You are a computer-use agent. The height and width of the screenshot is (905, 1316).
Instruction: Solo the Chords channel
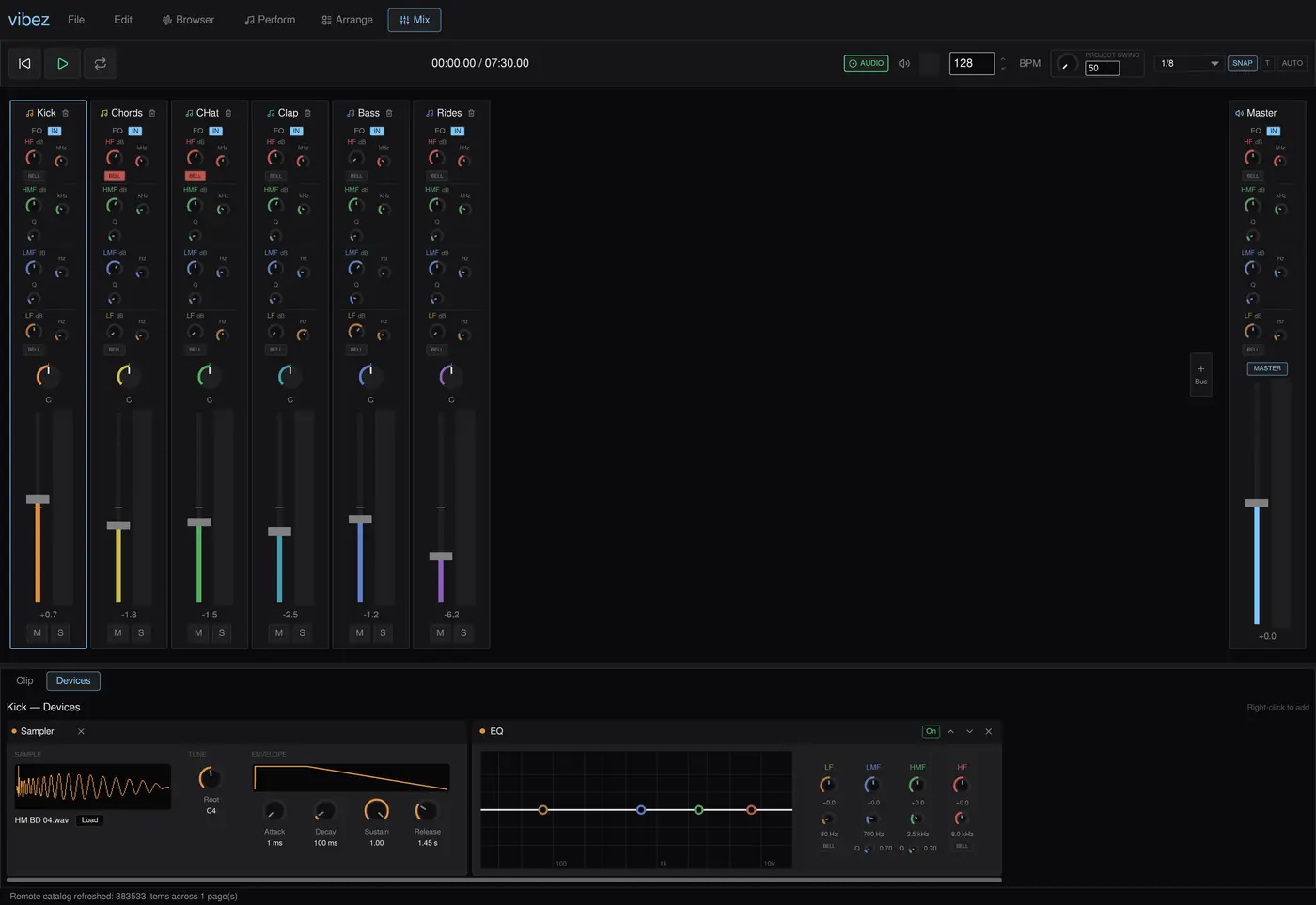[141, 633]
